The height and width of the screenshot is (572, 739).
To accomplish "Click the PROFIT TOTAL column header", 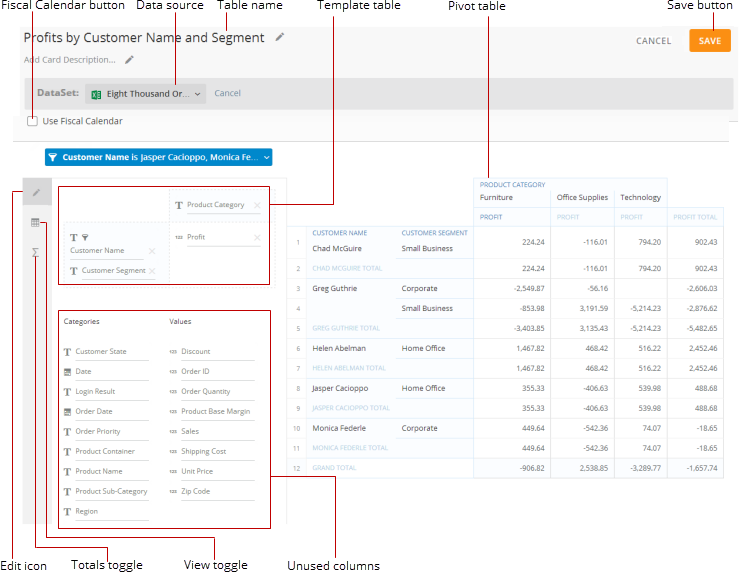I will (695, 217).
